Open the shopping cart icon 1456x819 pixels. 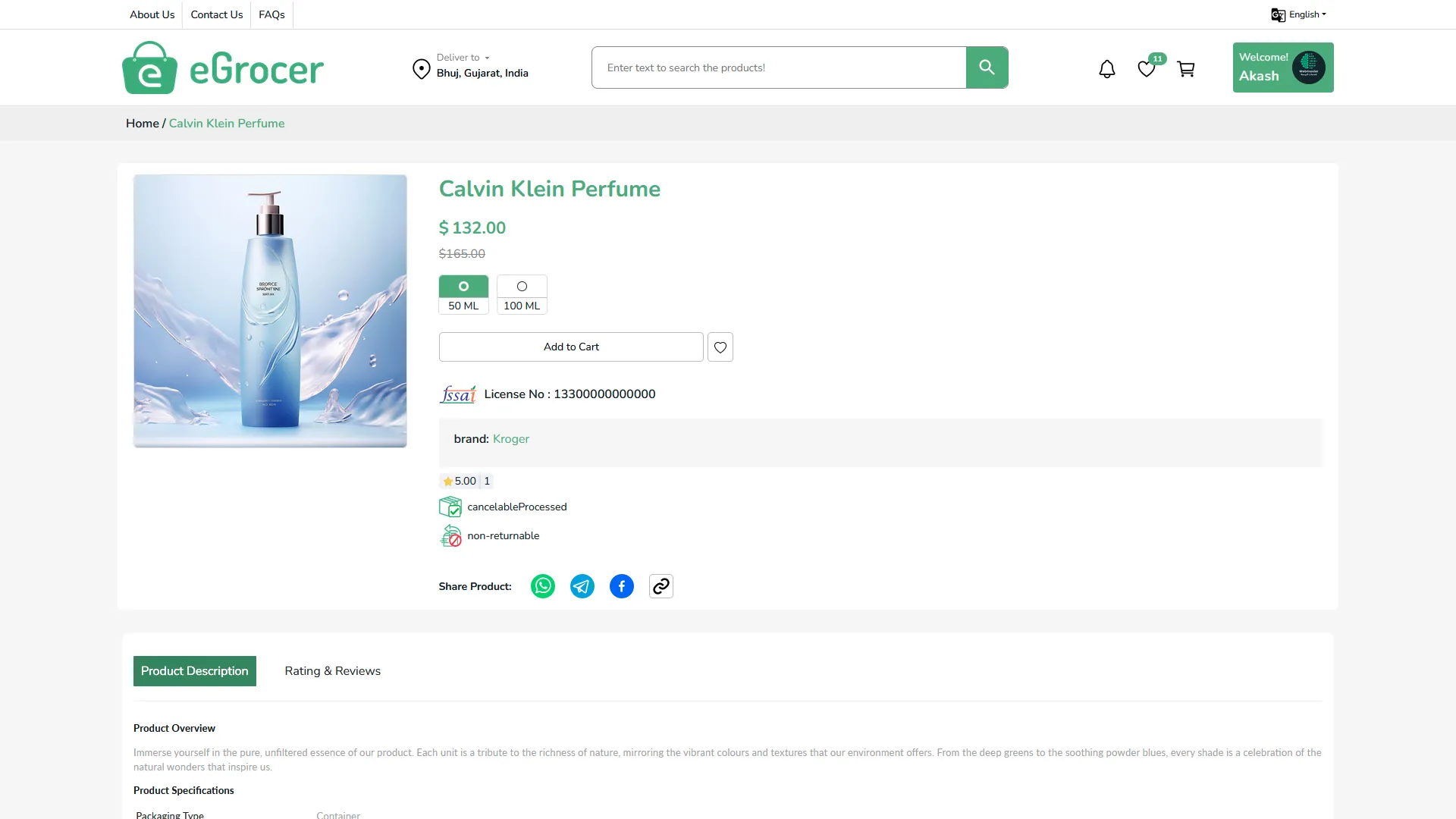coord(1186,69)
